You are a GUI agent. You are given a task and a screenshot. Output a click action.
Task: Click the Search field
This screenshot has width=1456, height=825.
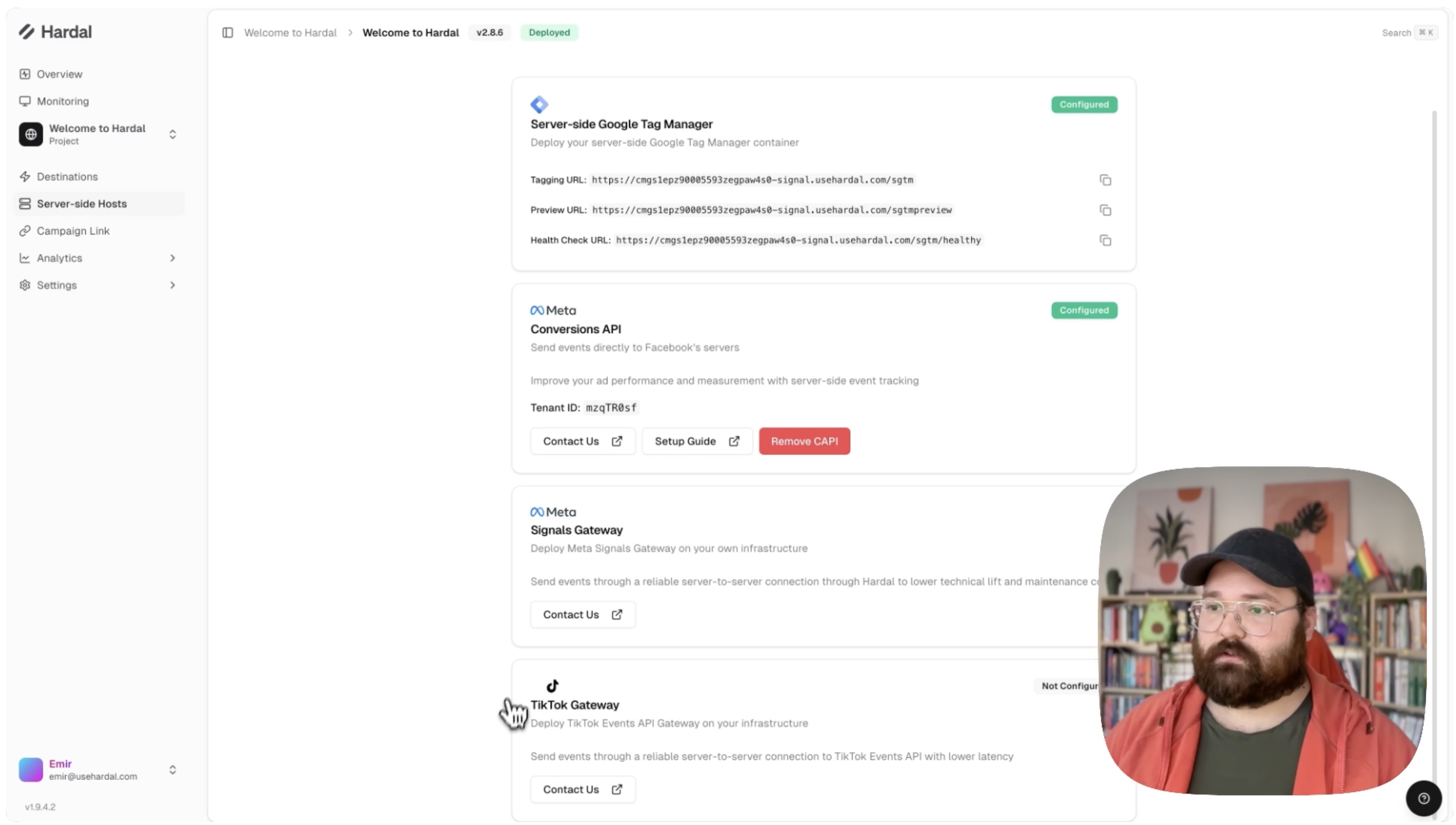1408,33
